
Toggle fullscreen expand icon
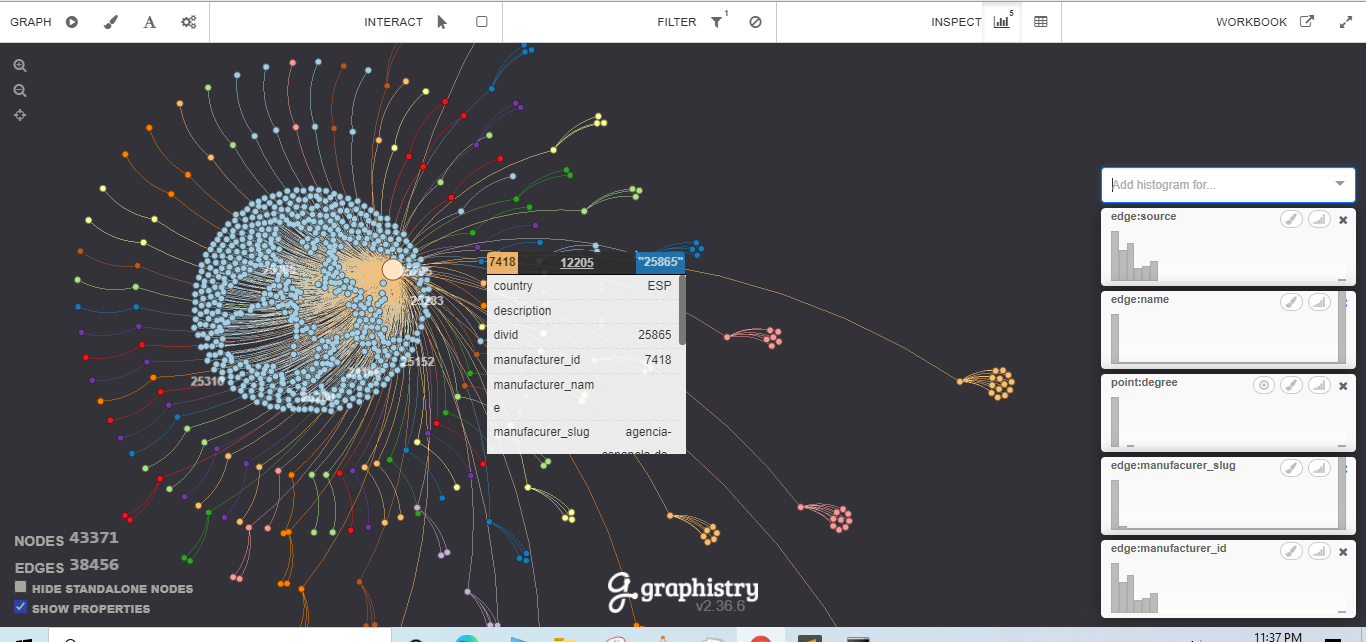(1345, 22)
